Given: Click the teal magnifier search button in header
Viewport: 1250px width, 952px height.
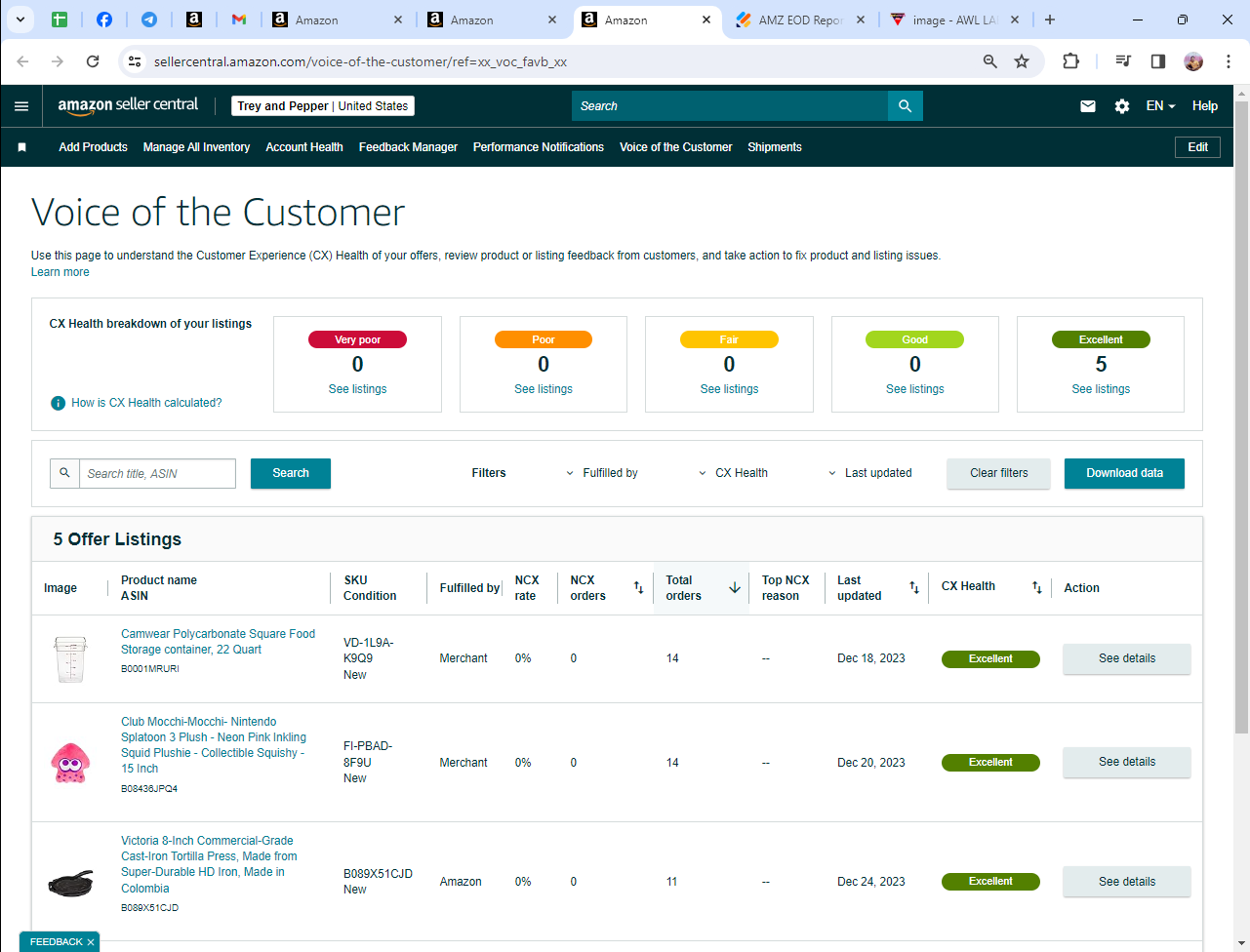Looking at the screenshot, I should point(906,106).
